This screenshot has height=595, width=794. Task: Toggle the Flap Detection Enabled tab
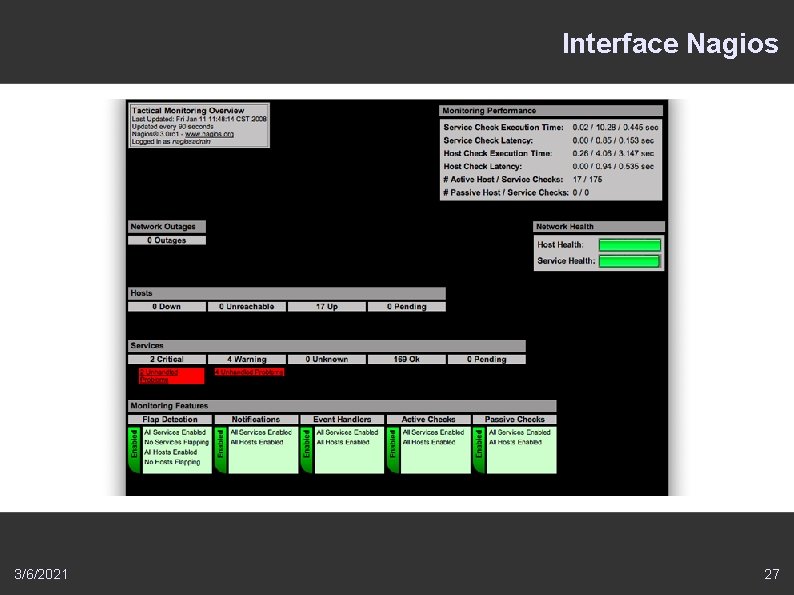point(134,450)
